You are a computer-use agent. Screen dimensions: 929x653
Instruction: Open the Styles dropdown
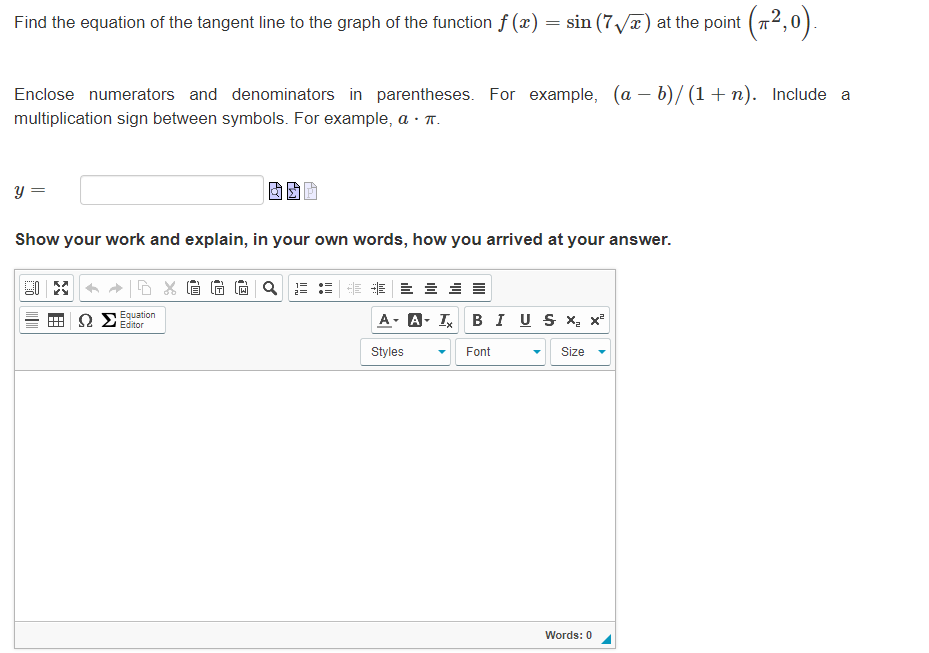[405, 351]
